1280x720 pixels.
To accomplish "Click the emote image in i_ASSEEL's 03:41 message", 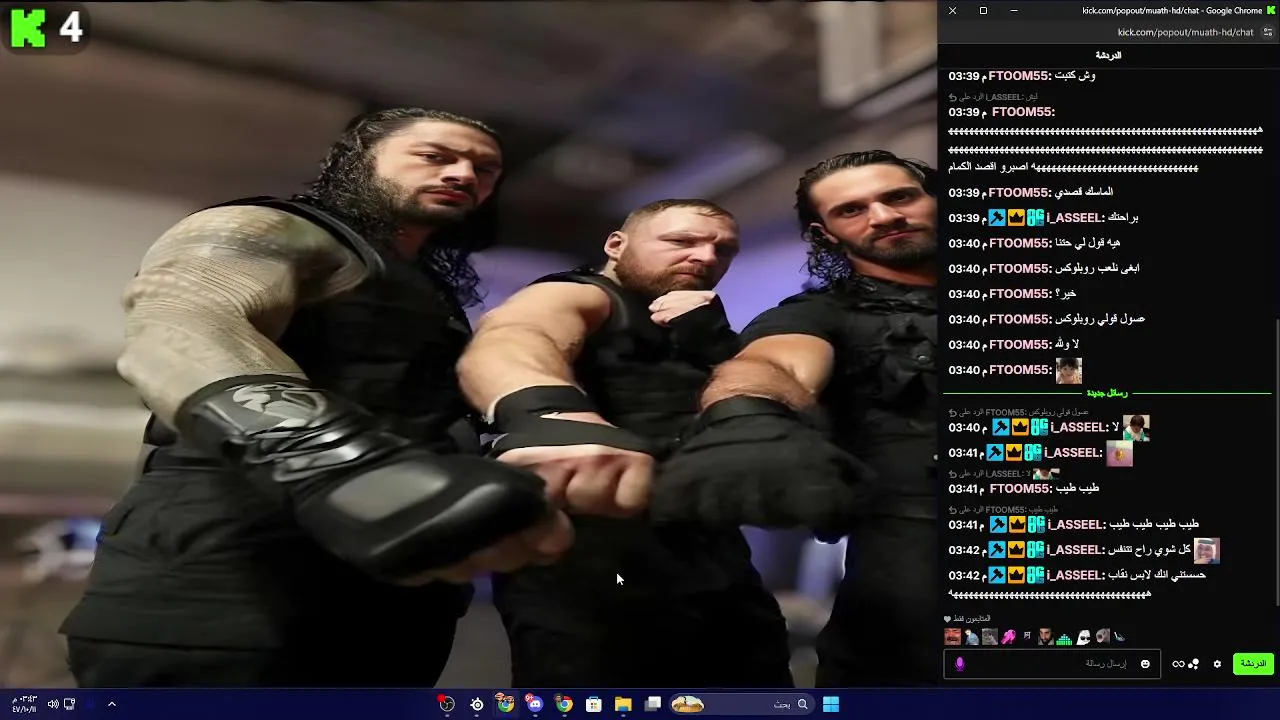I will point(1120,453).
